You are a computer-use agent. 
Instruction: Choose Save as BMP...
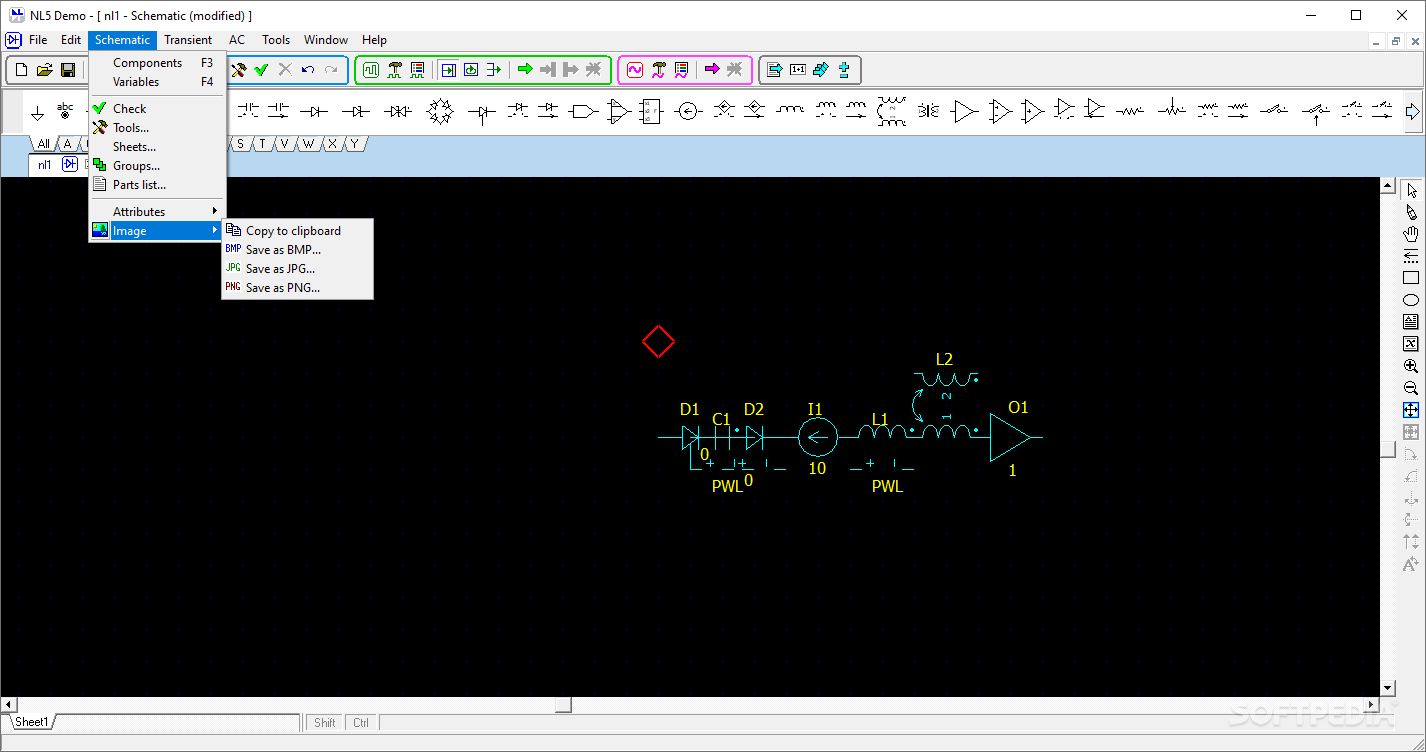point(297,249)
